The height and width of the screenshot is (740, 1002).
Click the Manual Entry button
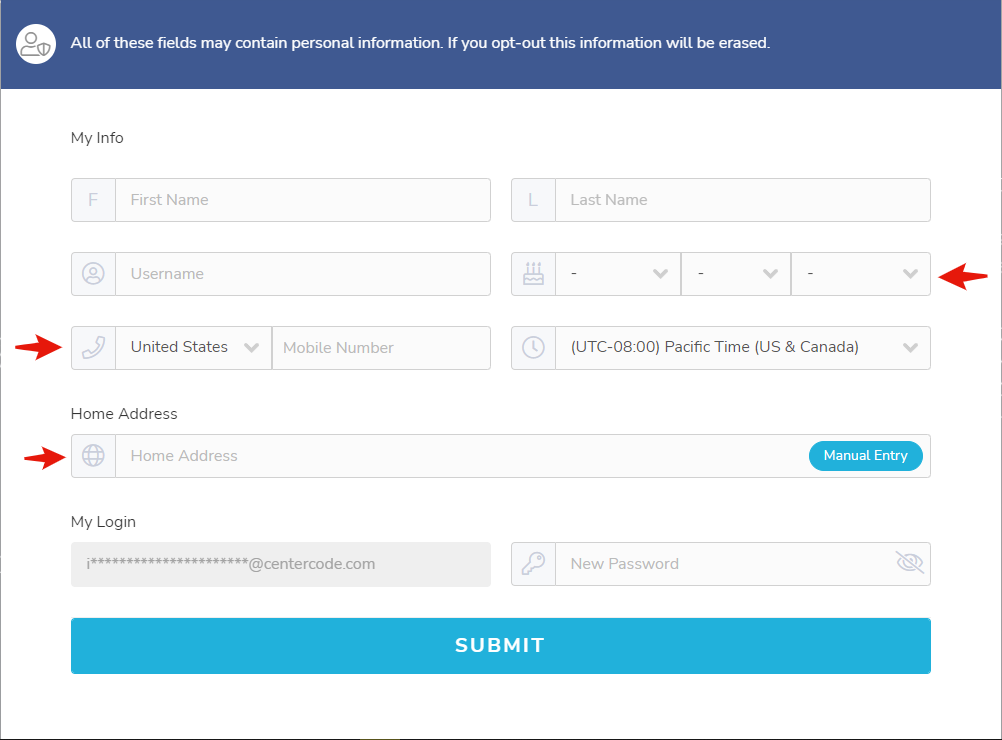click(865, 456)
